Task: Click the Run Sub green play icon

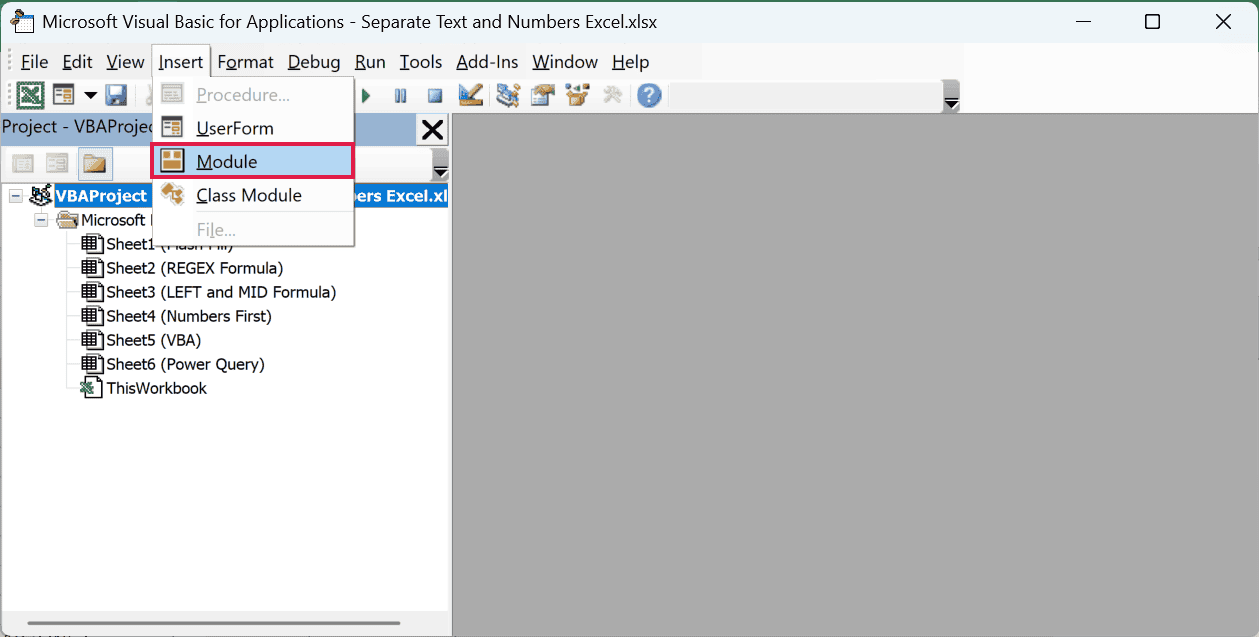Action: coord(366,96)
